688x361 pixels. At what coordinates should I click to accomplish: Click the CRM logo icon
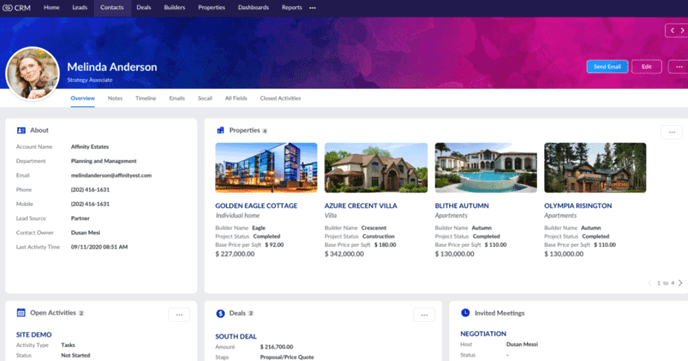[7, 7]
